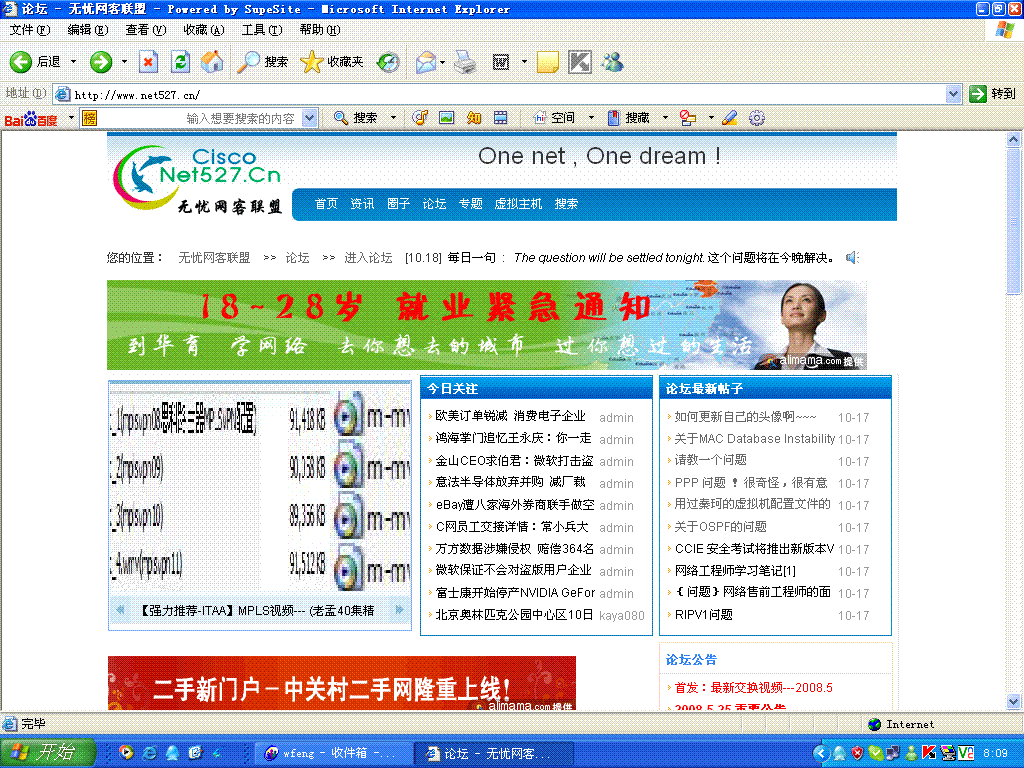Click the Baidu logo in toolbar
The width and height of the screenshot is (1024, 768).
point(31,119)
